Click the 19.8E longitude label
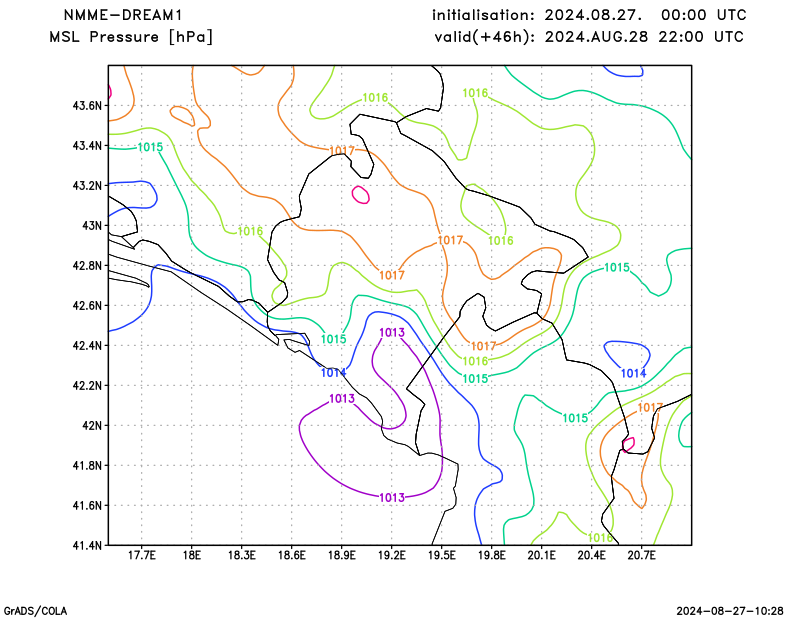The height and width of the screenshot is (618, 800). click(x=491, y=555)
